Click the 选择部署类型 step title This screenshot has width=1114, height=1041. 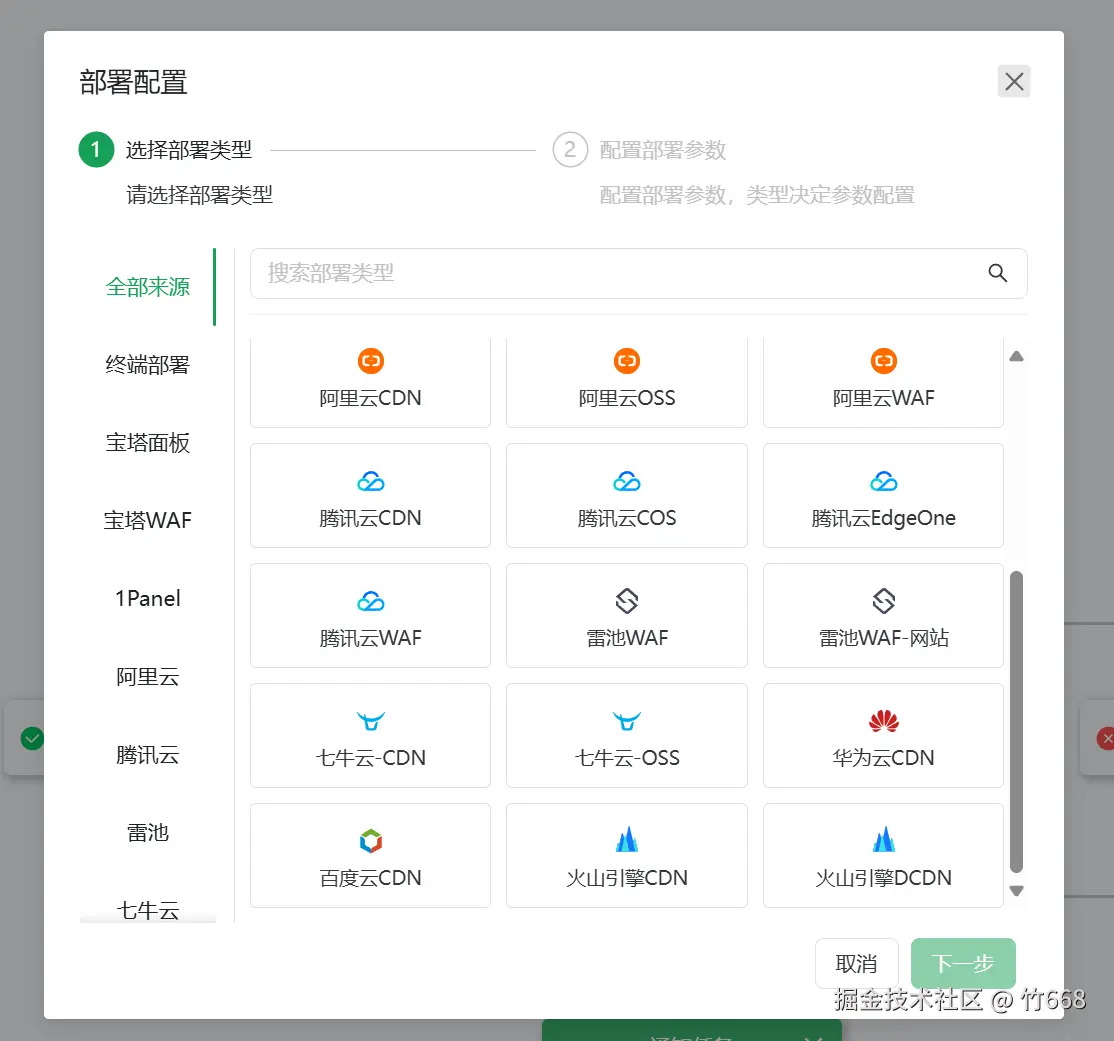pyautogui.click(x=189, y=150)
